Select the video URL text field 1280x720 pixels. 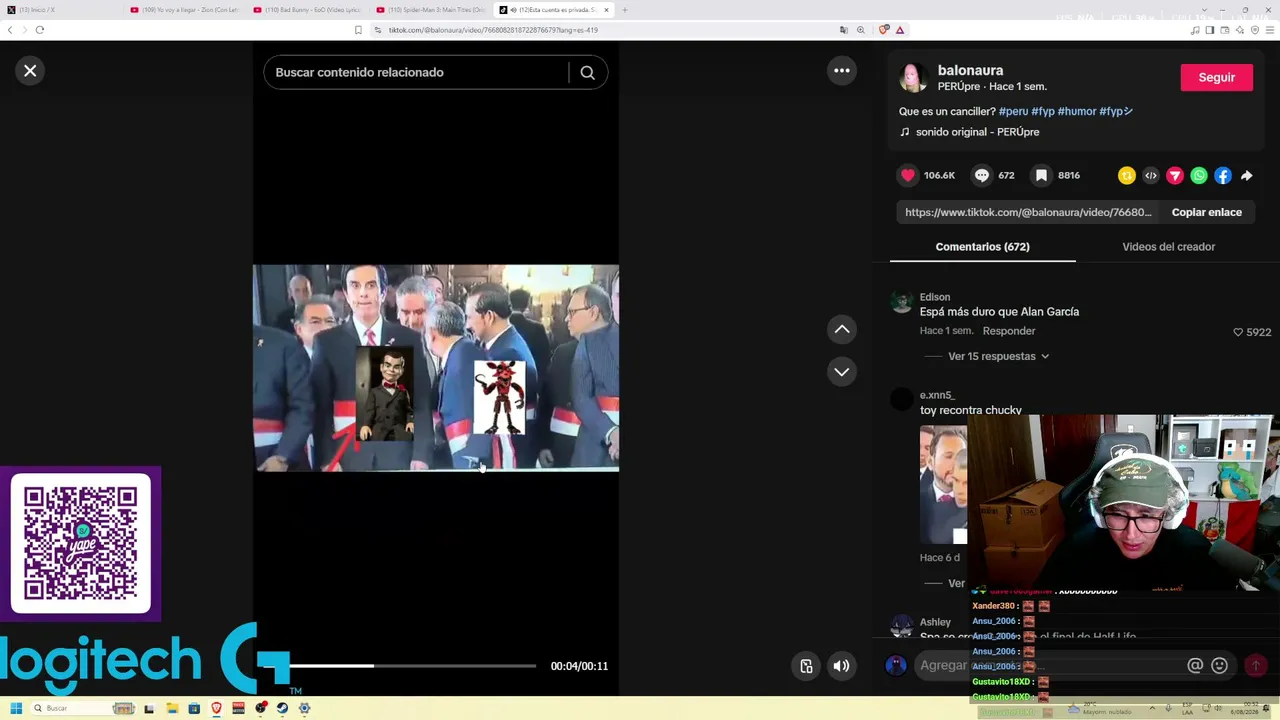[1028, 212]
